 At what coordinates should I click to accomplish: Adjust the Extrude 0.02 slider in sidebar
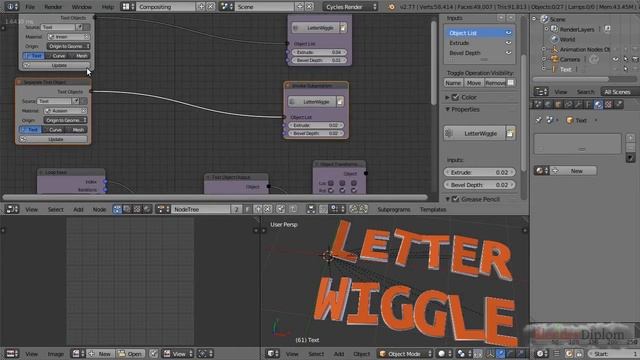(479, 172)
